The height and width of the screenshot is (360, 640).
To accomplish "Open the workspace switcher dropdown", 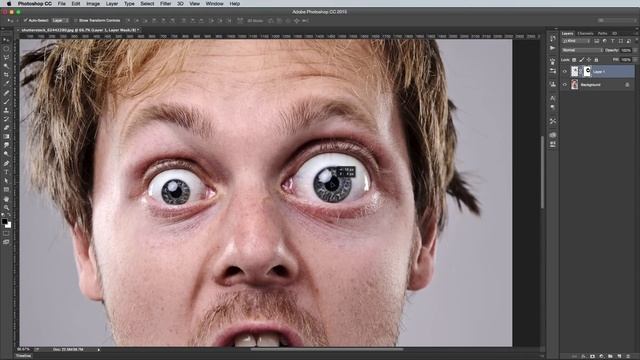I will pyautogui.click(x=616, y=20).
